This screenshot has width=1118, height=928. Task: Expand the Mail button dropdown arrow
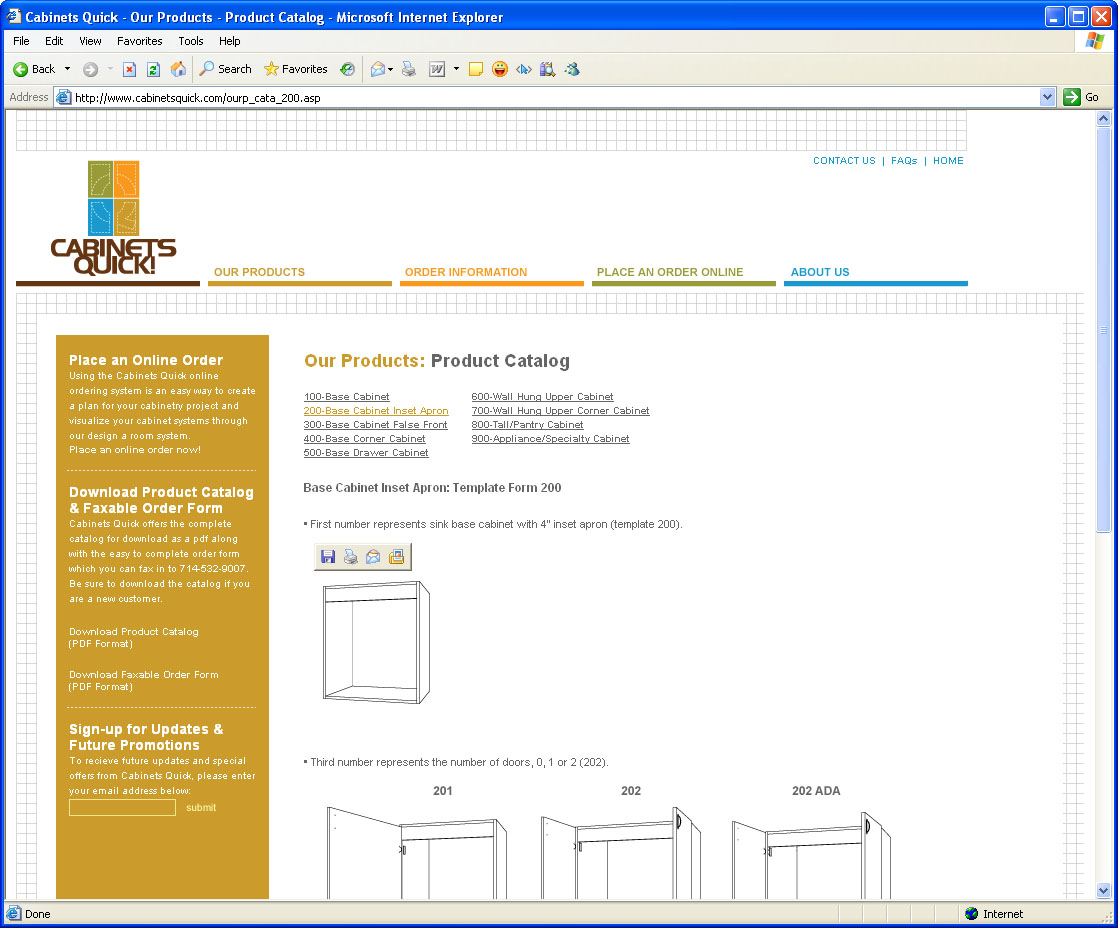(391, 69)
